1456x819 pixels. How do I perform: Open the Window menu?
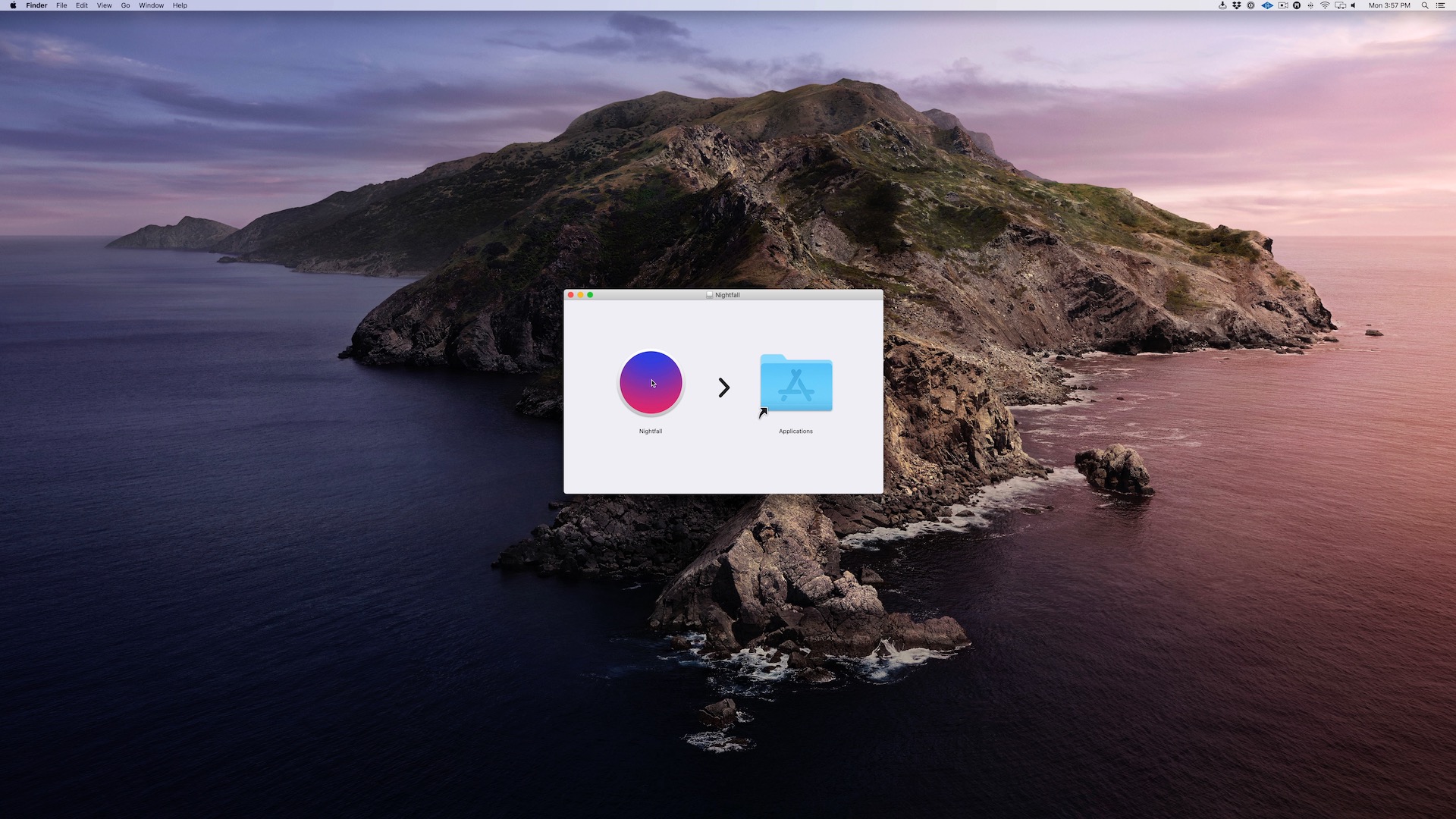[x=151, y=5]
